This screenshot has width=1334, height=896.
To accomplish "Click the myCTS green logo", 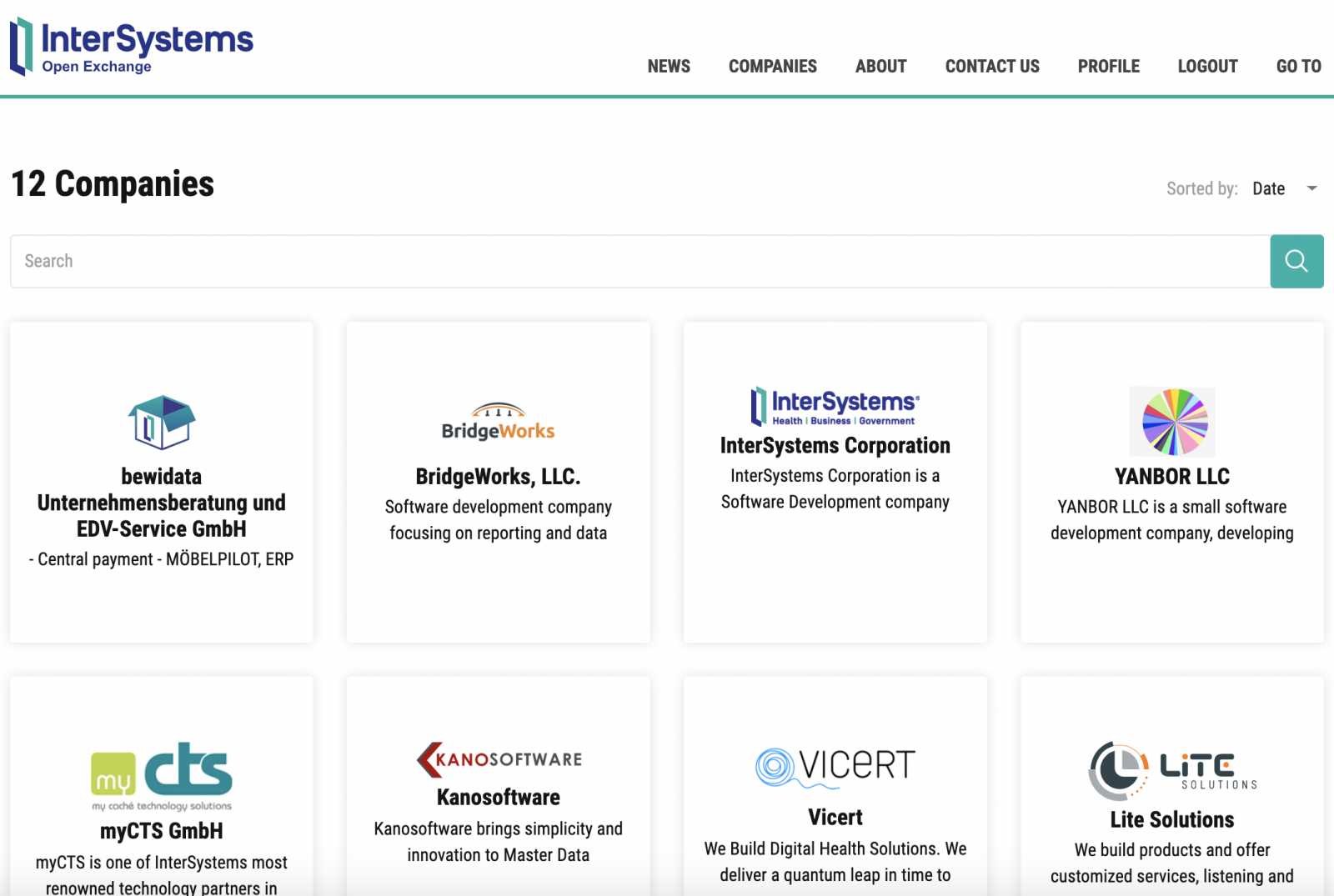I will [162, 776].
